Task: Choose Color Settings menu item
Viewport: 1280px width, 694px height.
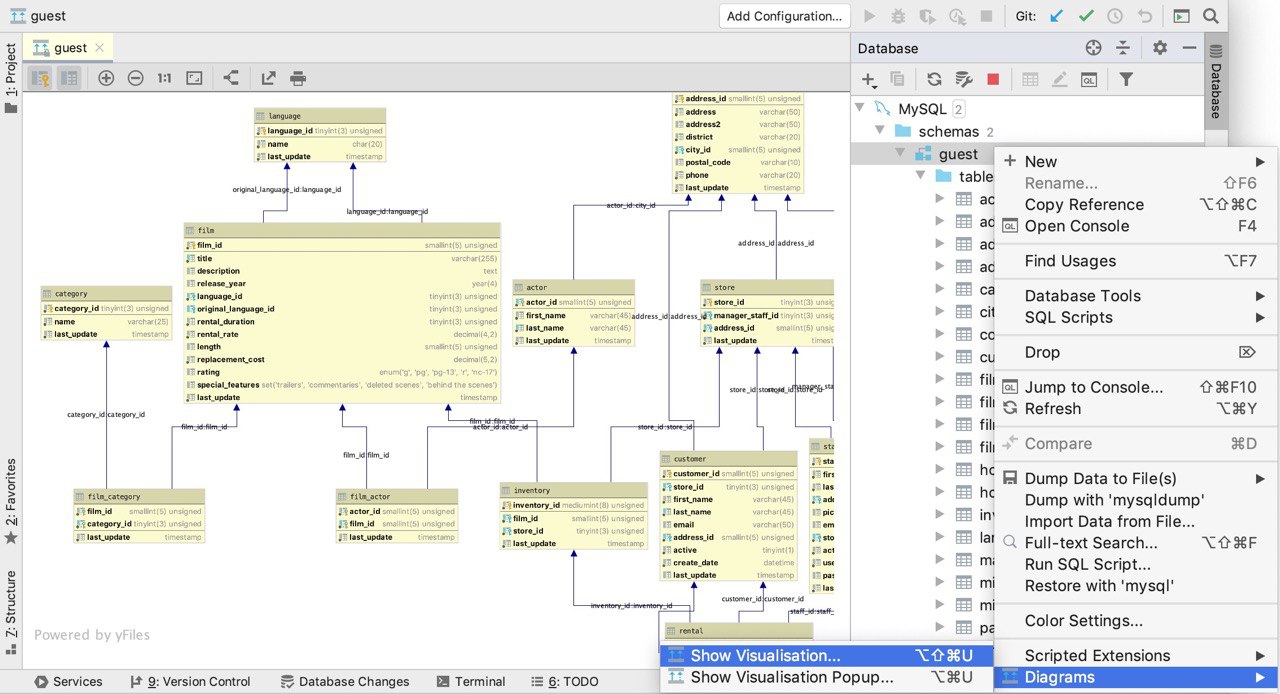Action: [x=1135, y=621]
